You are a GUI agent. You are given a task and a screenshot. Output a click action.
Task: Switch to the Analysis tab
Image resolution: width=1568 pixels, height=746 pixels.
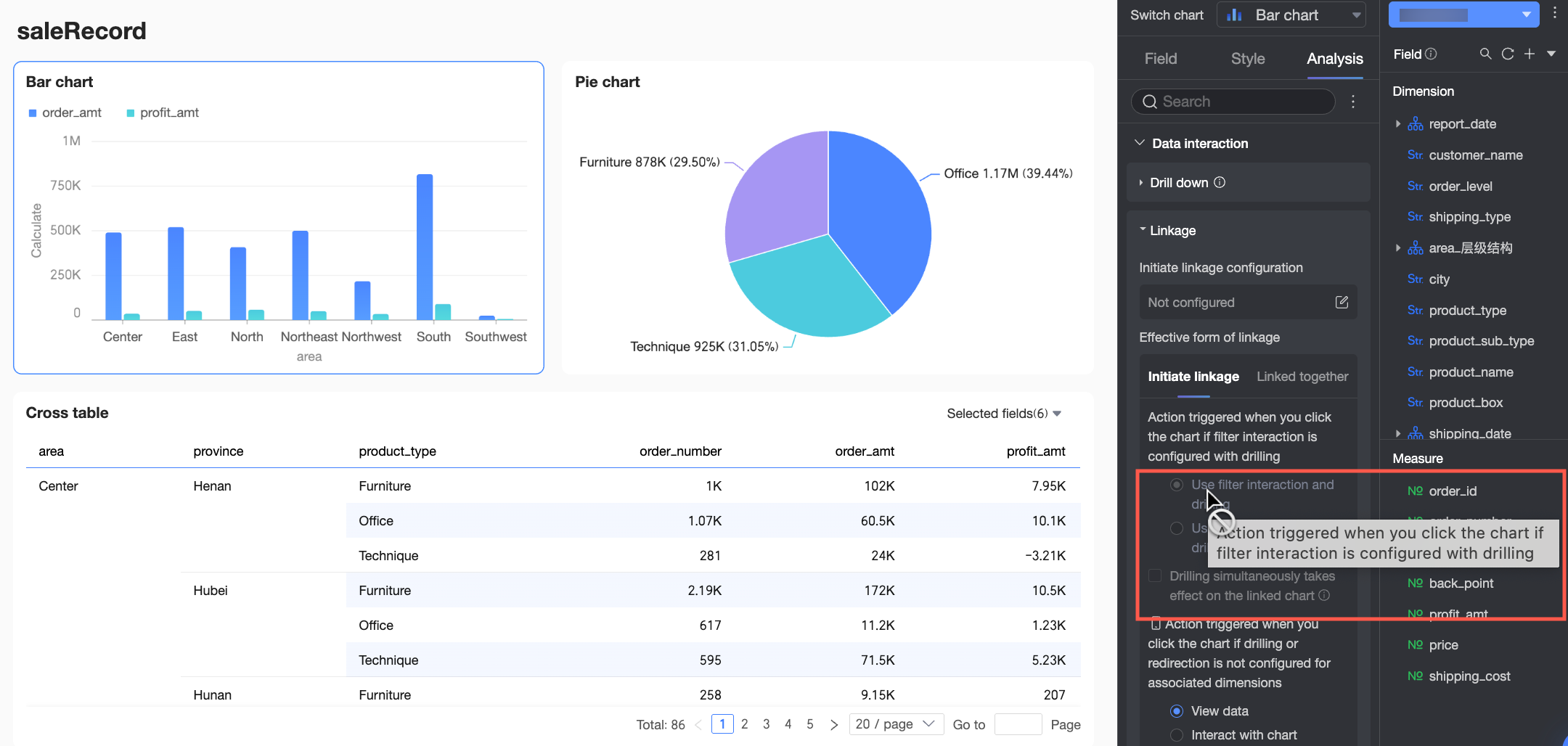coord(1335,59)
